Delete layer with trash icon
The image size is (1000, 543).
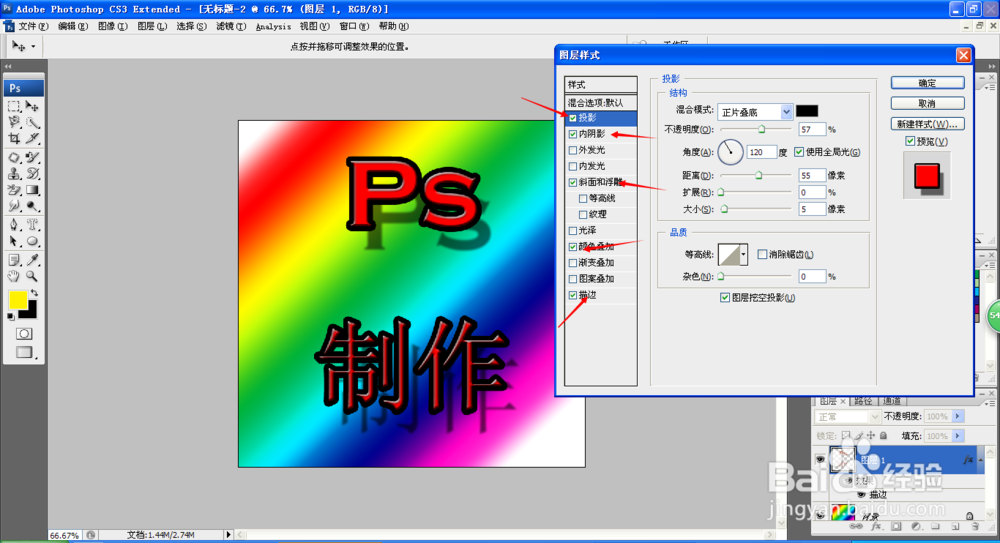(x=974, y=527)
